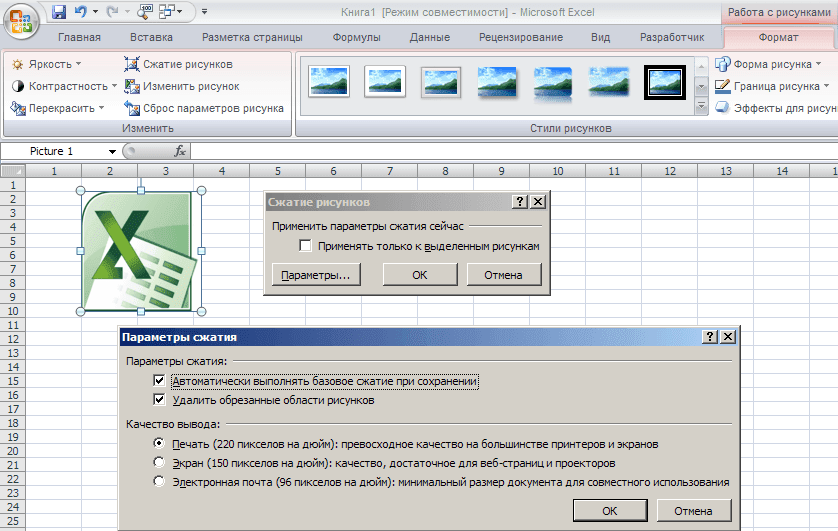
Task: Choose Change Picture (Изменить рисунок)
Action: (x=182, y=86)
